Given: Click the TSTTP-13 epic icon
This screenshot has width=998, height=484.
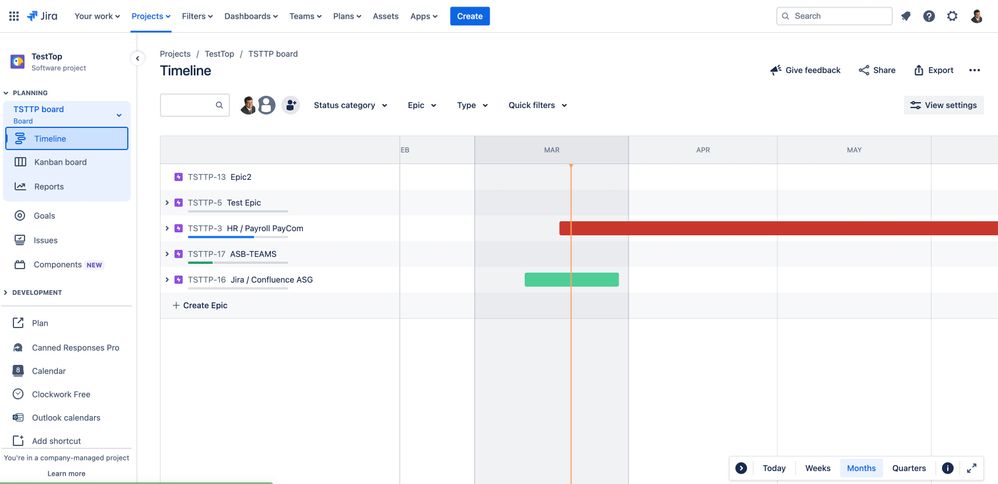Looking at the screenshot, I should [x=178, y=177].
